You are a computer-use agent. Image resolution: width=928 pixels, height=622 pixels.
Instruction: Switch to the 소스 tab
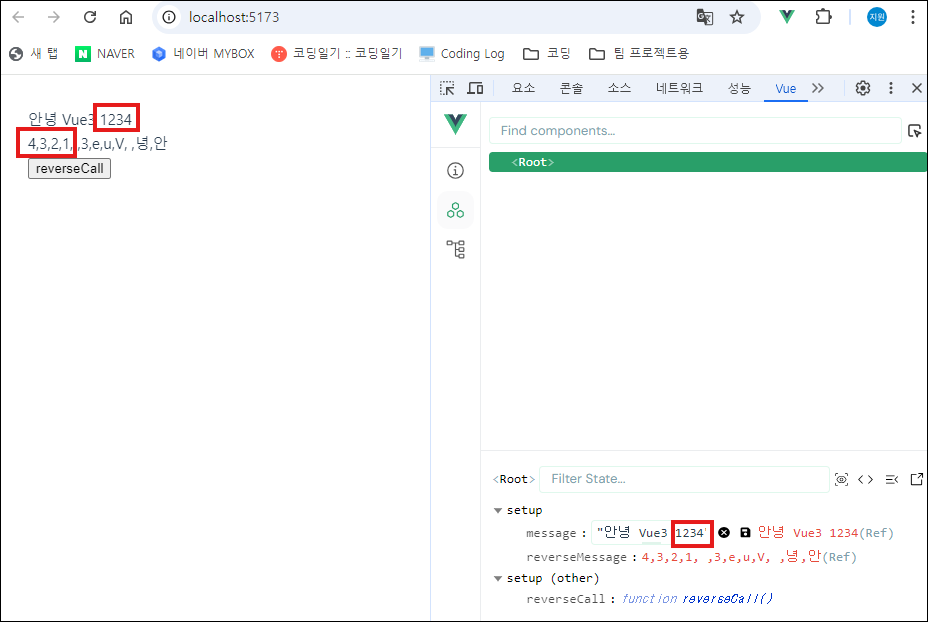click(619, 88)
